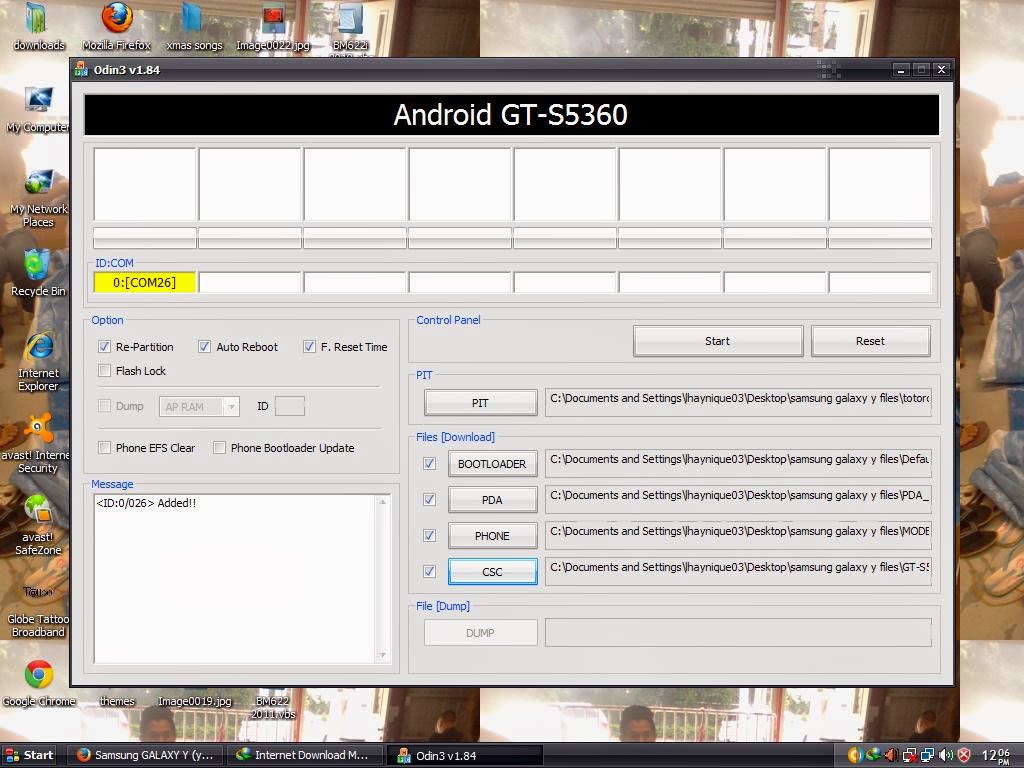This screenshot has width=1024, height=768.
Task: Uncheck the BOOTLOADER file checkbox
Action: pos(429,464)
